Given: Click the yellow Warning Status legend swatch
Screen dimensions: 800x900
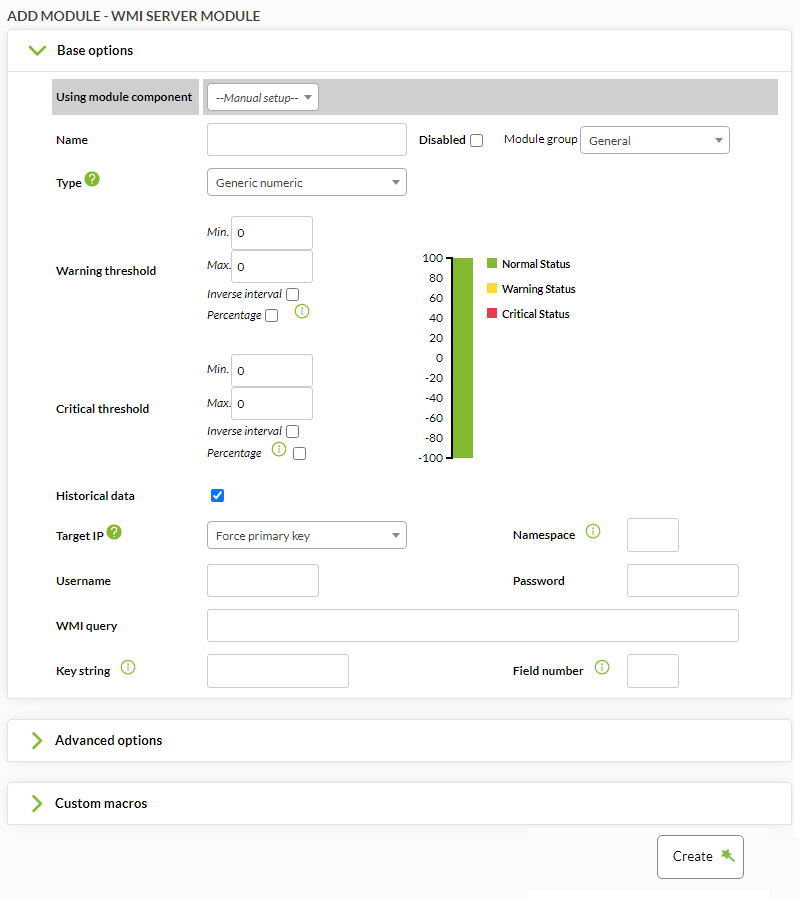Looking at the screenshot, I should point(492,288).
